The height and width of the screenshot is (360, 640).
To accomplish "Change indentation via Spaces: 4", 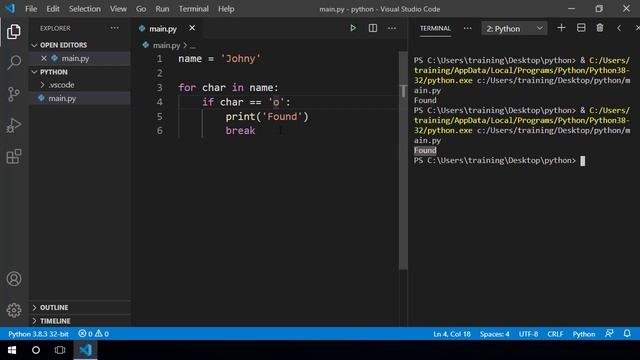I will point(494,334).
